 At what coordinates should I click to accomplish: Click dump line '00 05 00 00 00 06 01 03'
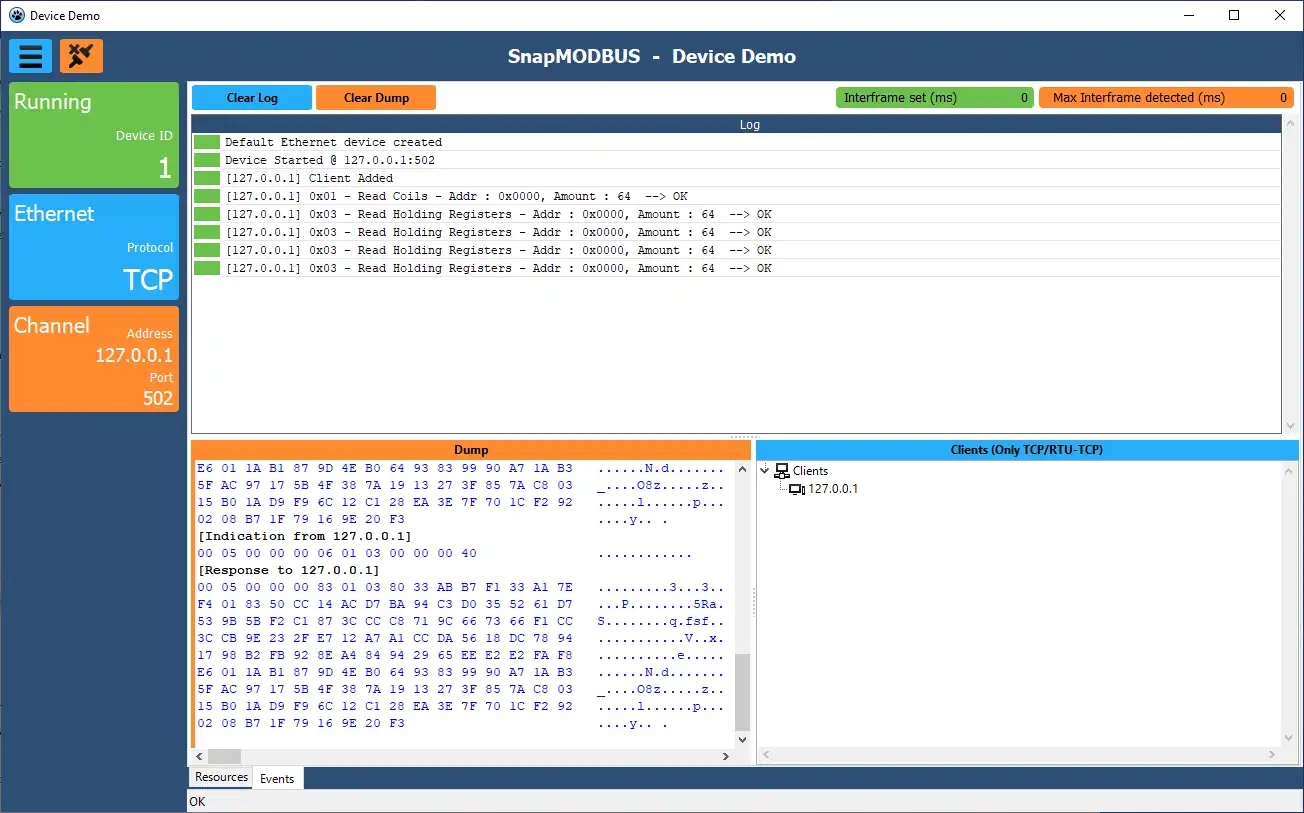[x=337, y=553]
